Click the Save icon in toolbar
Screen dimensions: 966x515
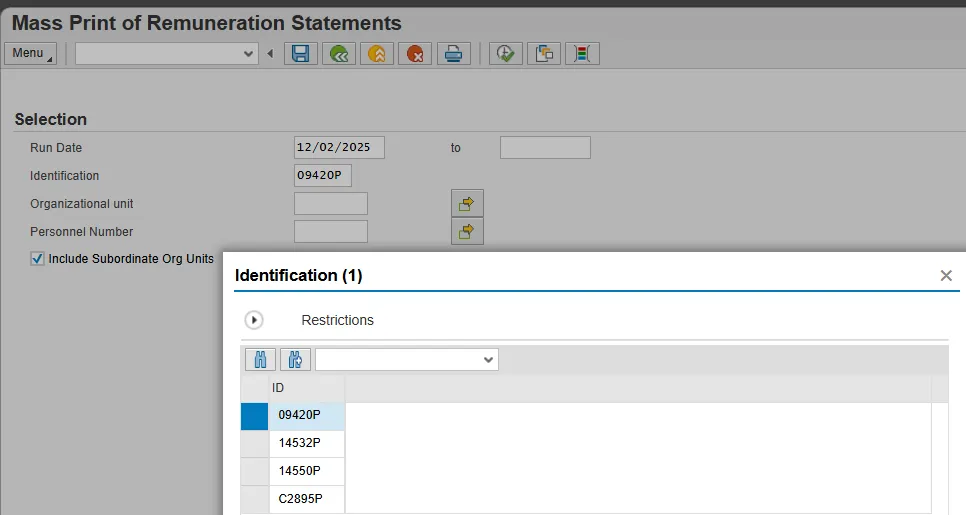301,54
